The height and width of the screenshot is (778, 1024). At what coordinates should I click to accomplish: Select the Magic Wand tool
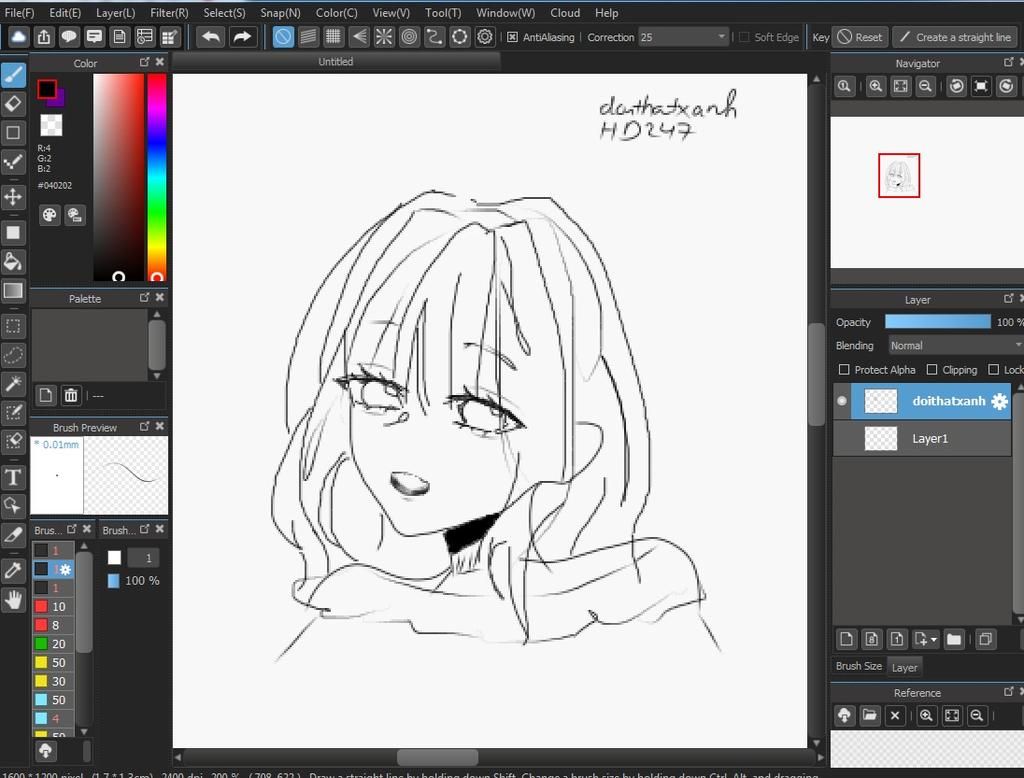pos(13,383)
